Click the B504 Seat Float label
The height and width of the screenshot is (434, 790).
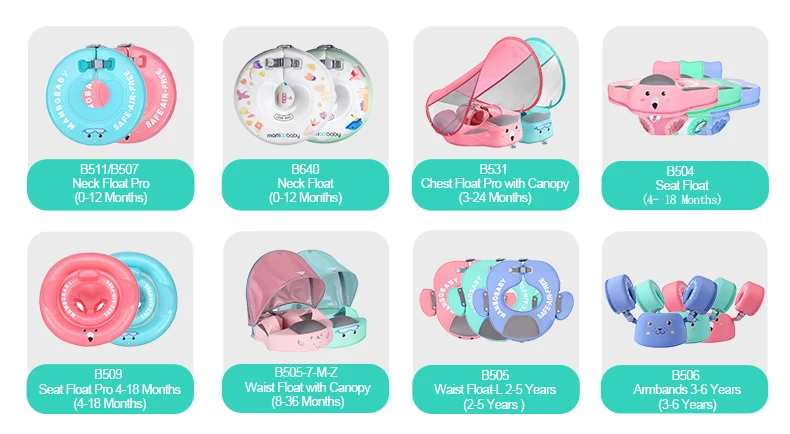pos(685,185)
